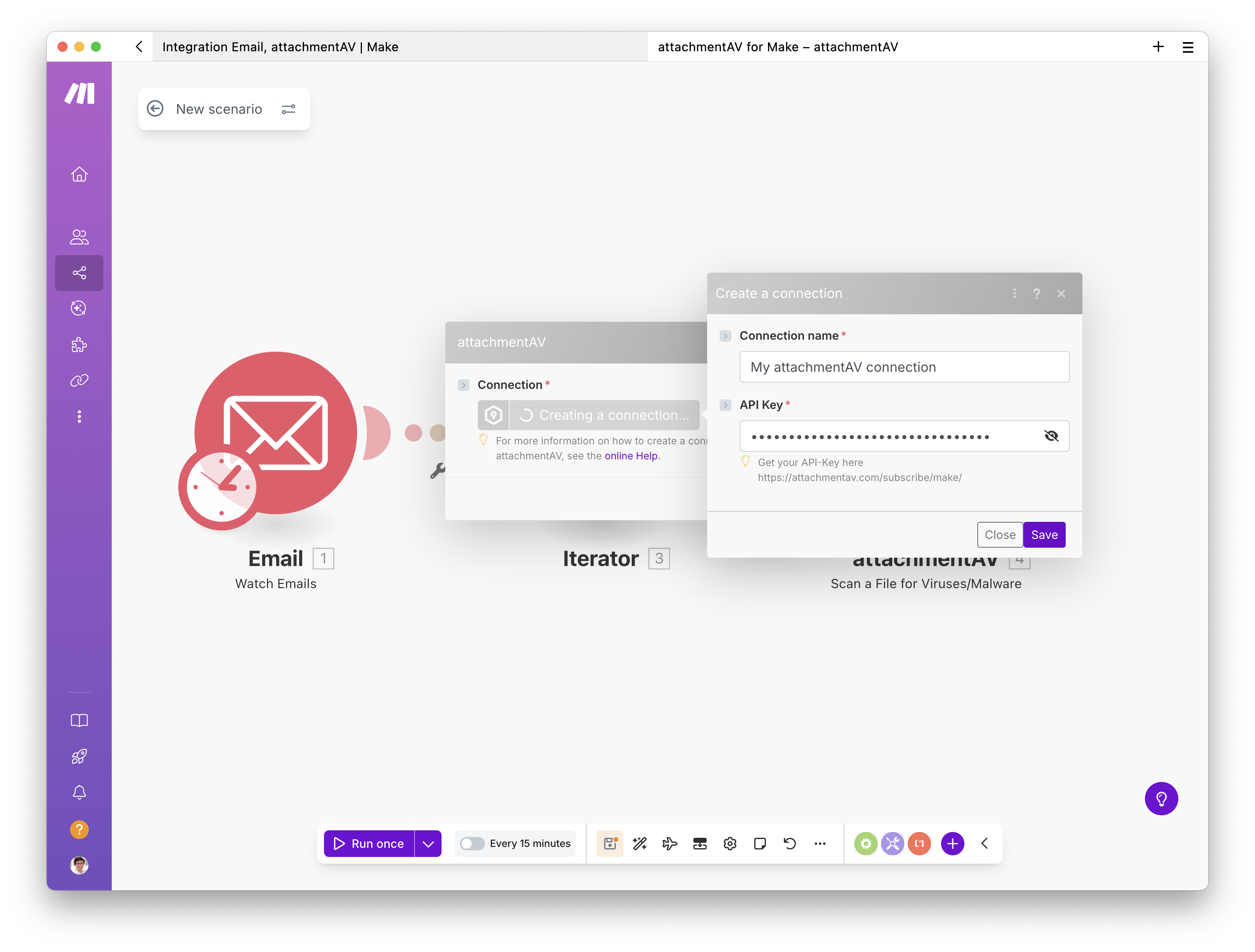Open the notifications bell in the sidebar
Image resolution: width=1255 pixels, height=952 pixels.
point(79,793)
